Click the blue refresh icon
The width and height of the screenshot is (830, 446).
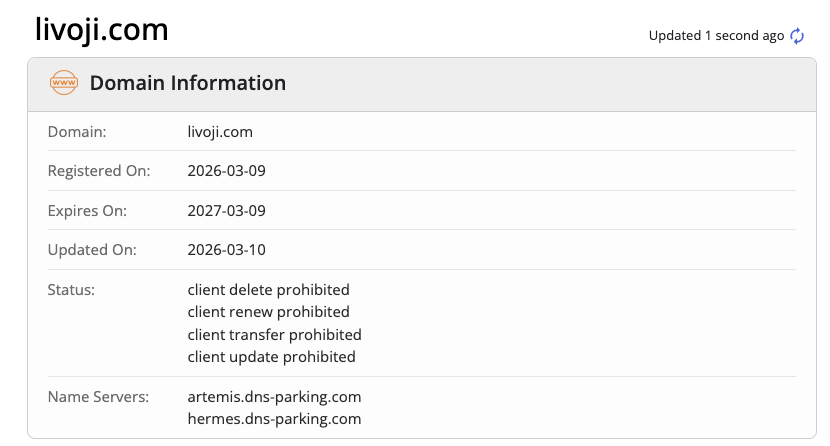pos(797,36)
